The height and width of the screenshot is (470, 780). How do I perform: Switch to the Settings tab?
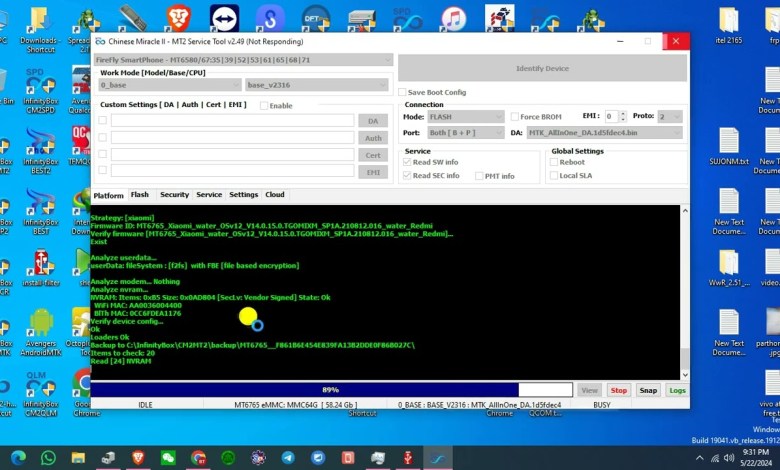[244, 194]
